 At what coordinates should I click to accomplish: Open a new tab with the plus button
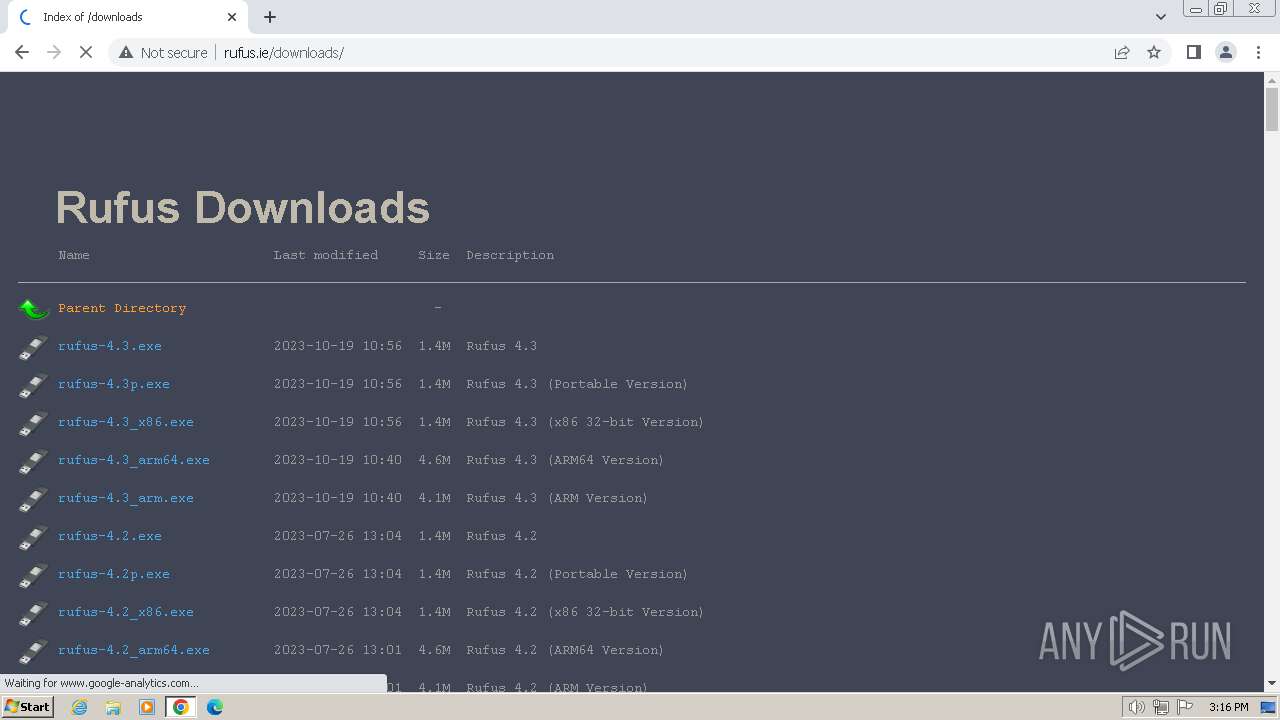tap(270, 17)
